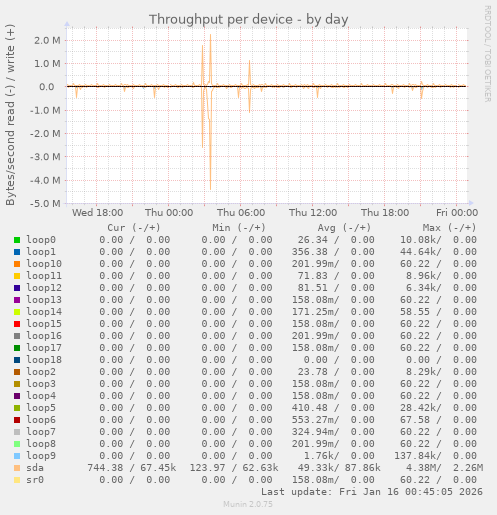Select the loop10 device label
The image size is (497, 515).
44,264
